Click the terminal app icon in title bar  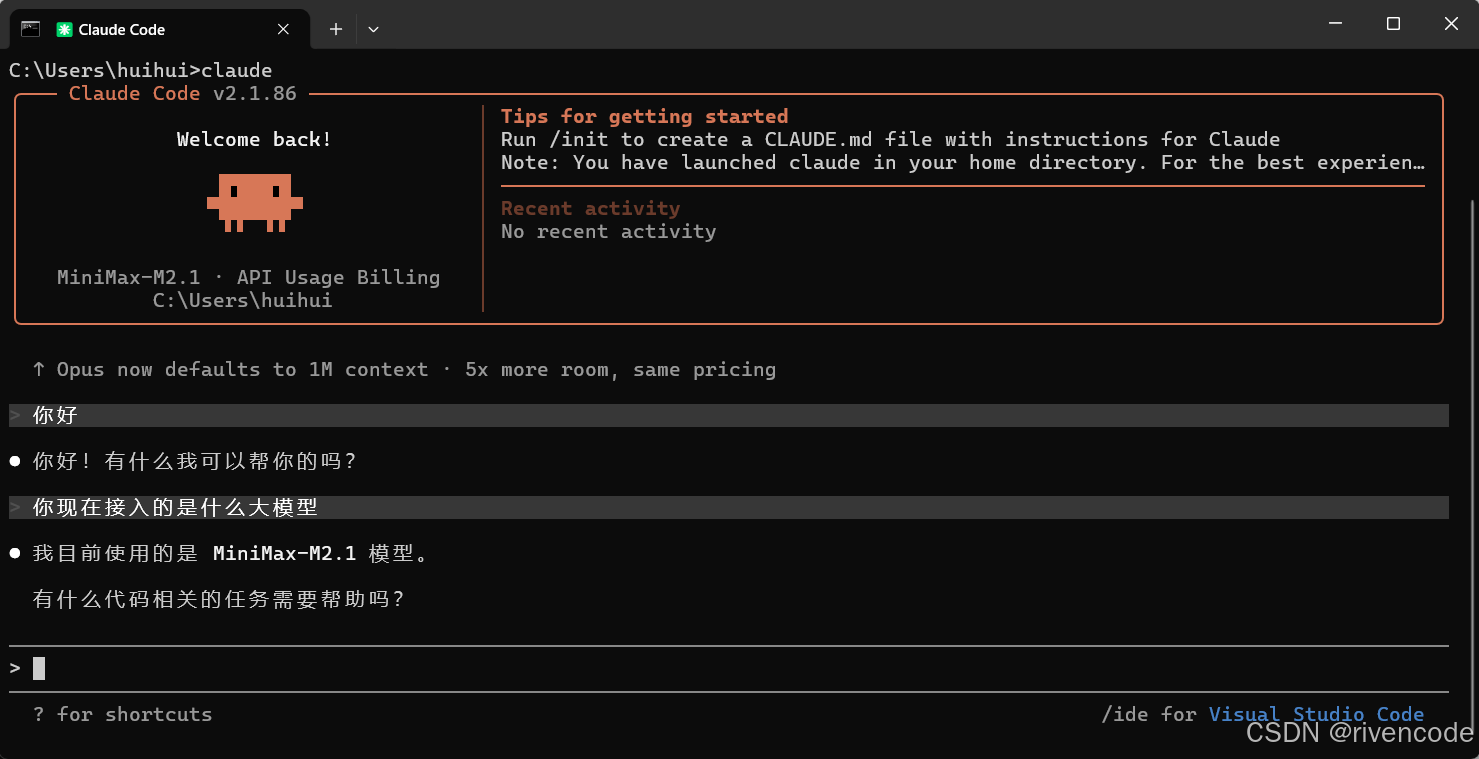click(30, 29)
